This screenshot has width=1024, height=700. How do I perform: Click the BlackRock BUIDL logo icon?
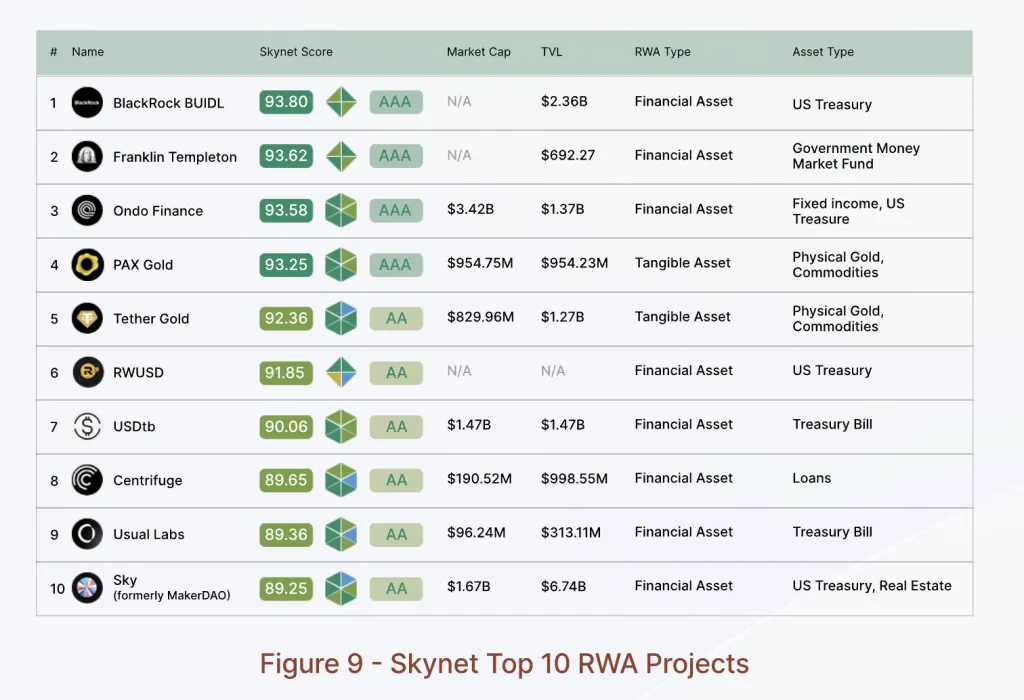(88, 103)
